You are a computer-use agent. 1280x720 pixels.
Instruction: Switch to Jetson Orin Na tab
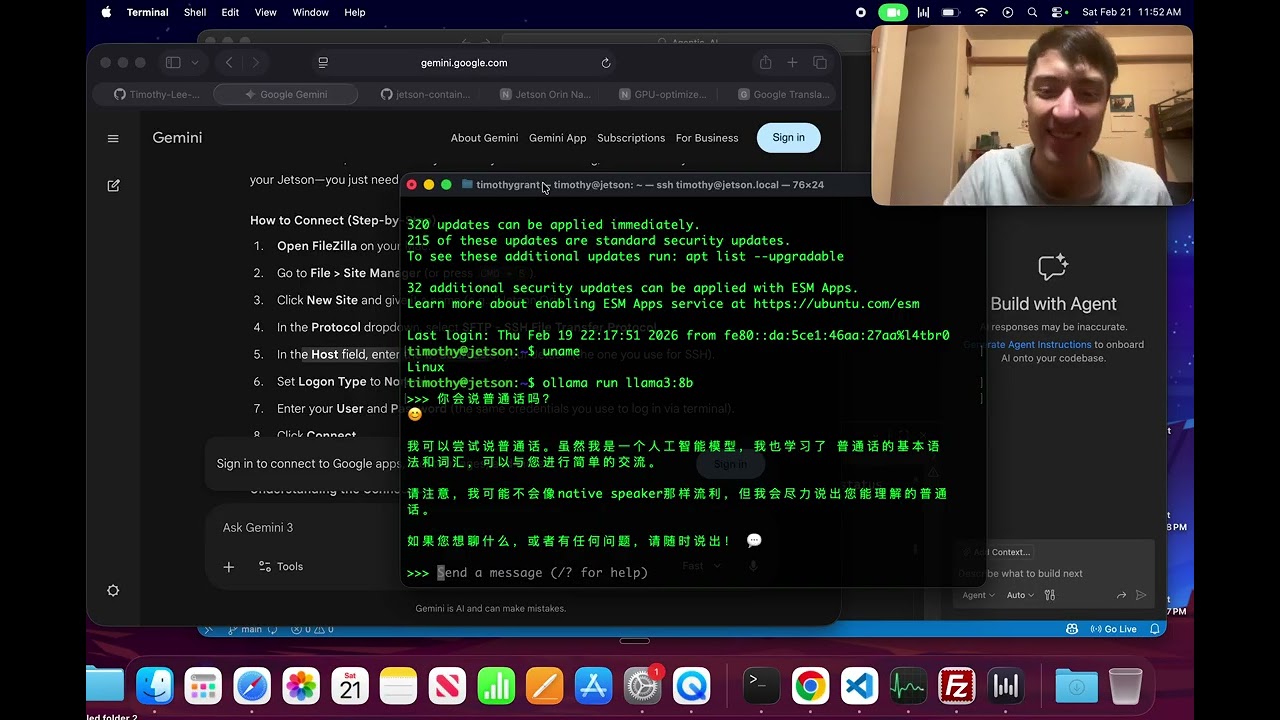546,94
